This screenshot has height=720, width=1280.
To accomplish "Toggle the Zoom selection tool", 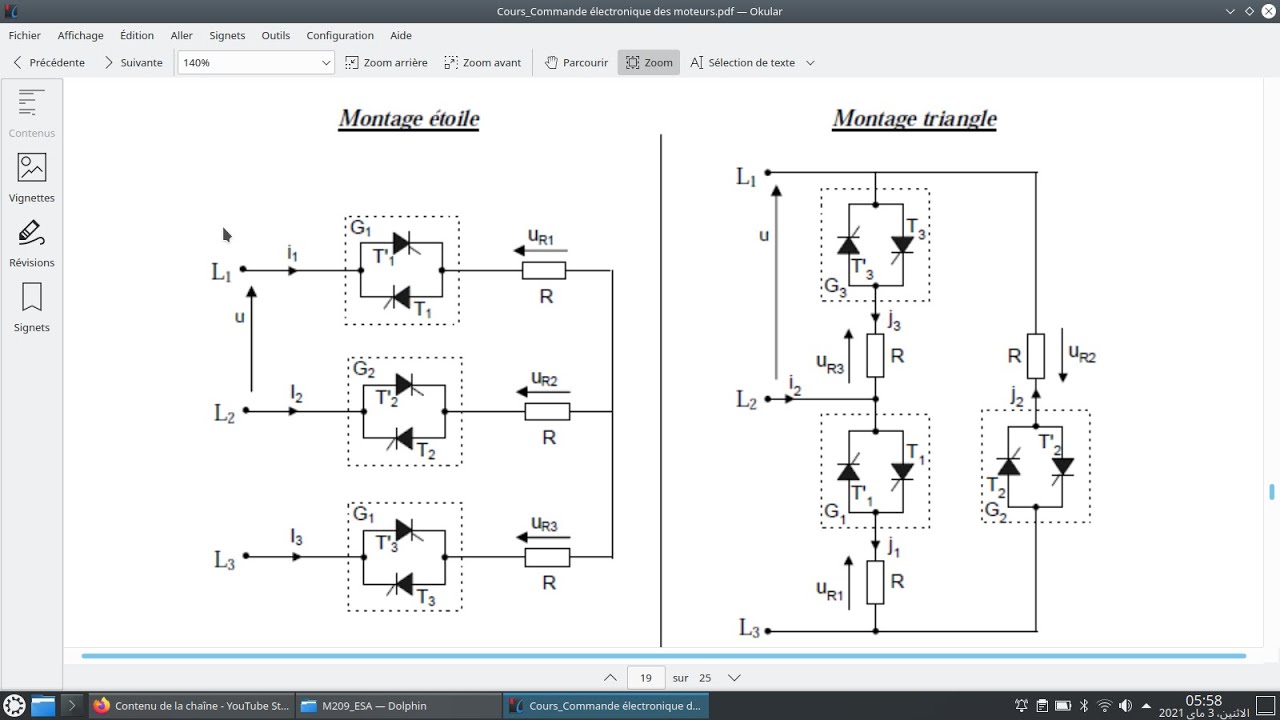I will 649,62.
